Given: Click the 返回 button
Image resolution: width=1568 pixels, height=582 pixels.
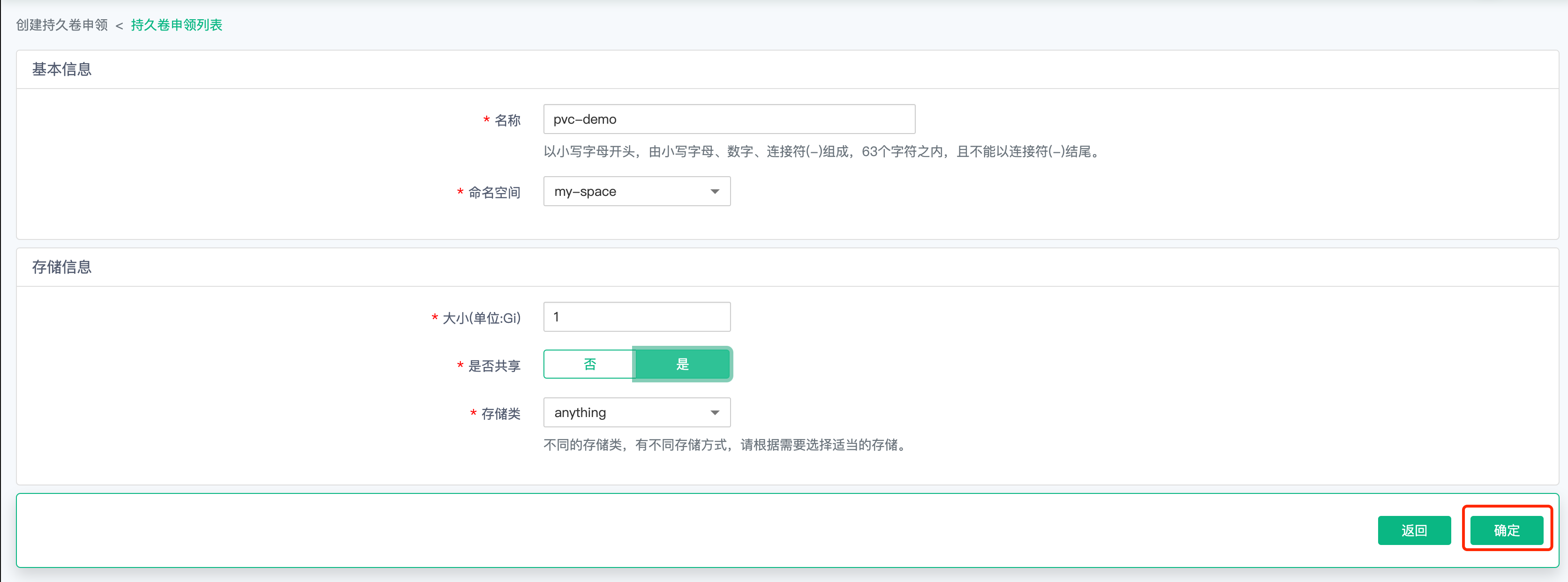Looking at the screenshot, I should coord(1414,530).
